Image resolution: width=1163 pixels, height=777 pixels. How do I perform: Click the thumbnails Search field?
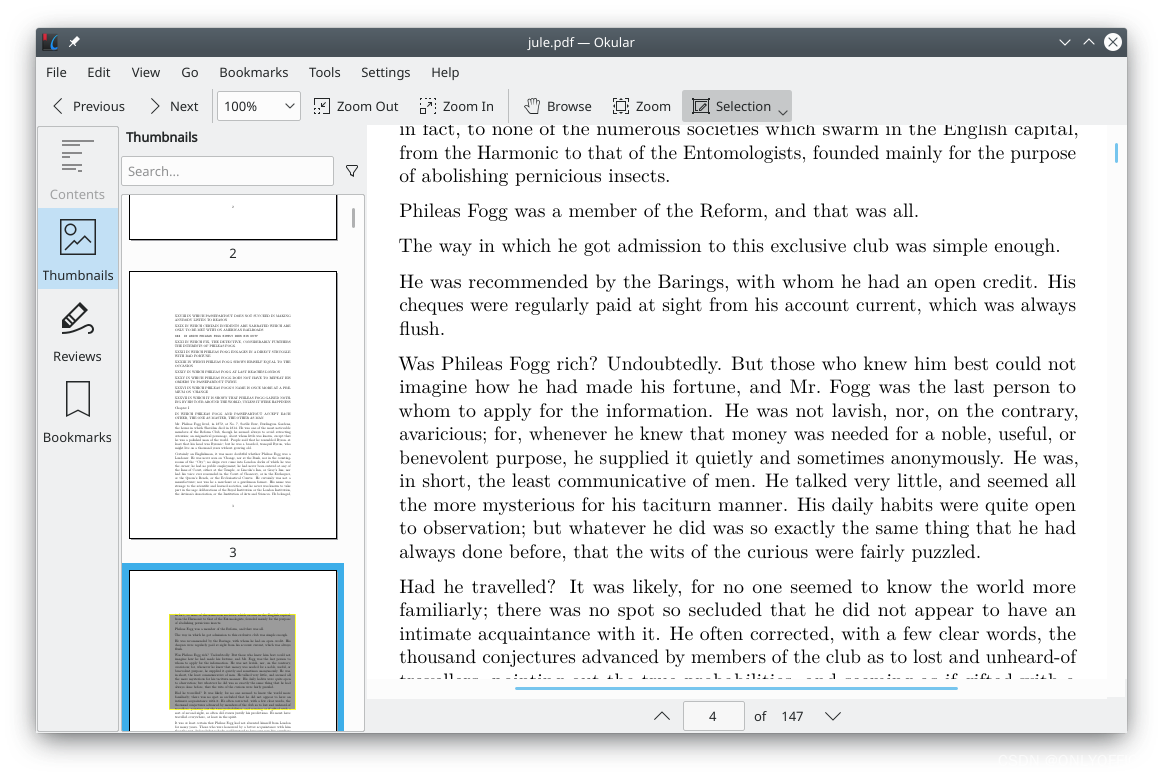(228, 171)
